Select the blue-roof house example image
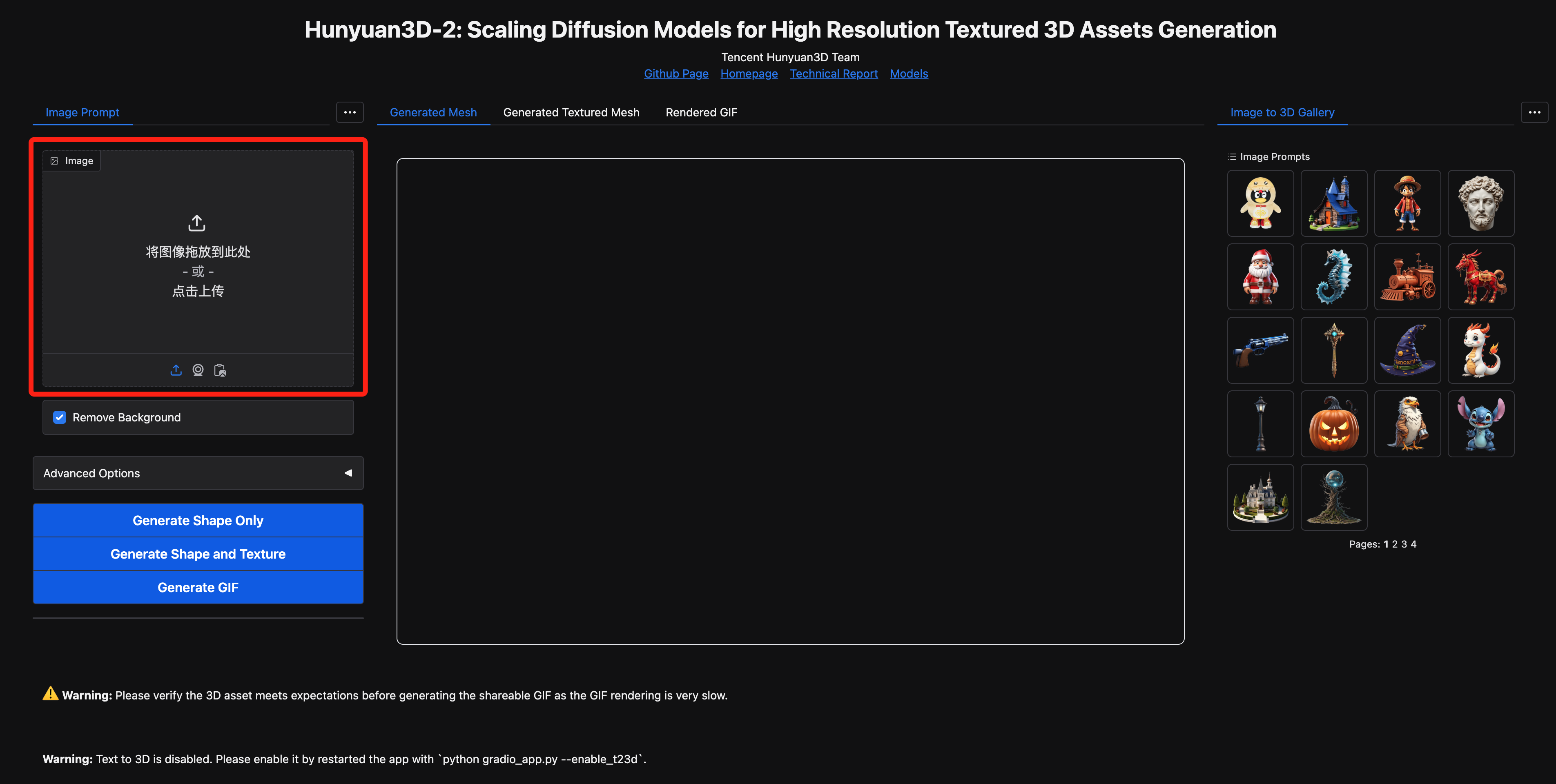Image resolution: width=1556 pixels, height=784 pixels. pyautogui.click(x=1334, y=203)
